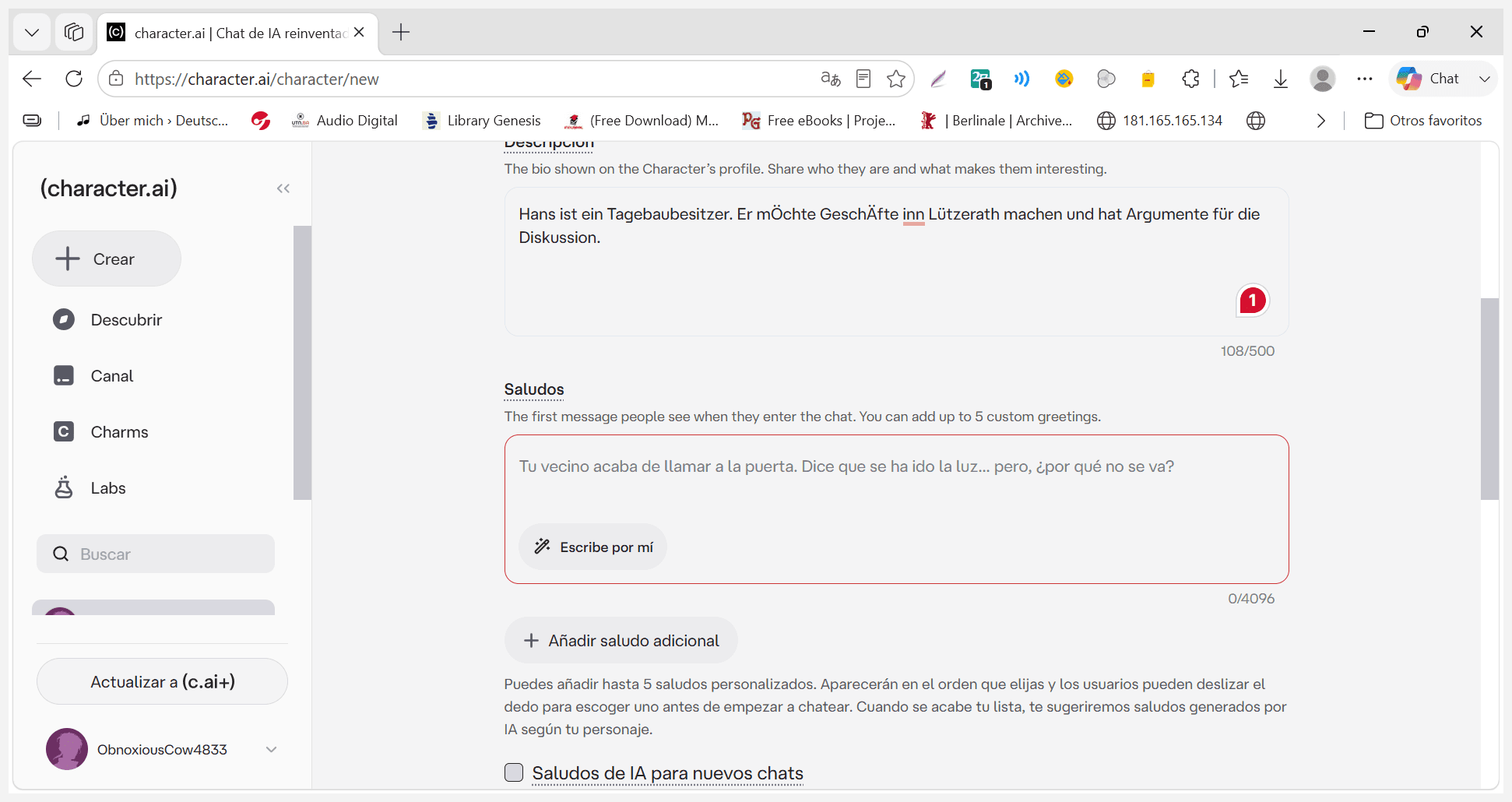Open the Copilot Chat button
1512x802 pixels.
[x=1429, y=79]
